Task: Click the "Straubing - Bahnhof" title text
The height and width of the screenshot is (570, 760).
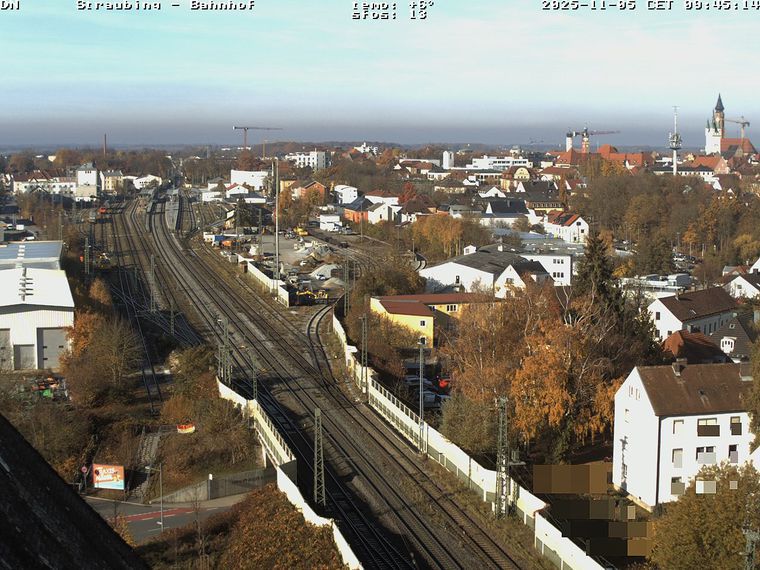Action: tap(165, 5)
